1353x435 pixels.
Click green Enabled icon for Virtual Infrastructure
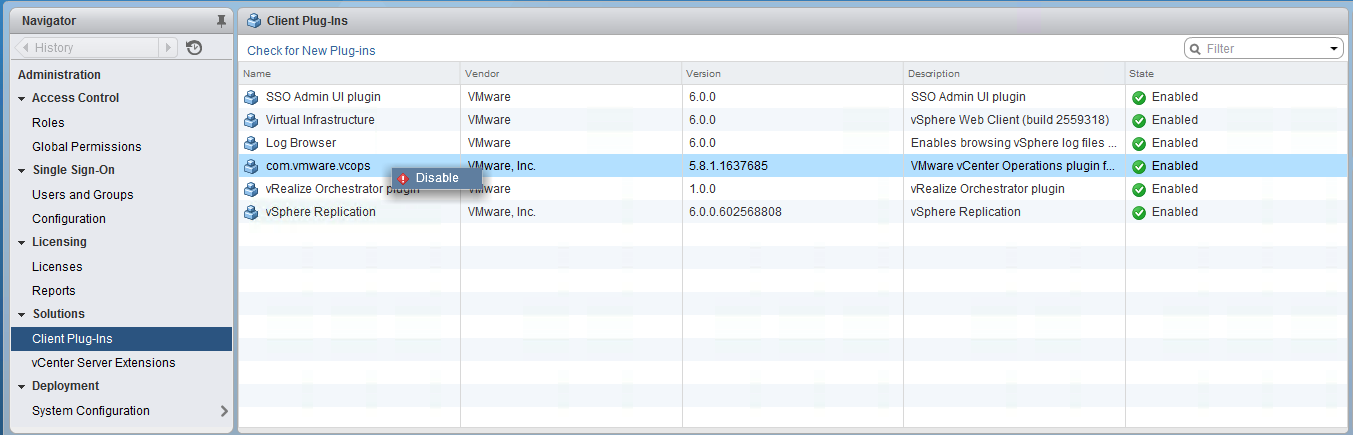[x=1139, y=121]
